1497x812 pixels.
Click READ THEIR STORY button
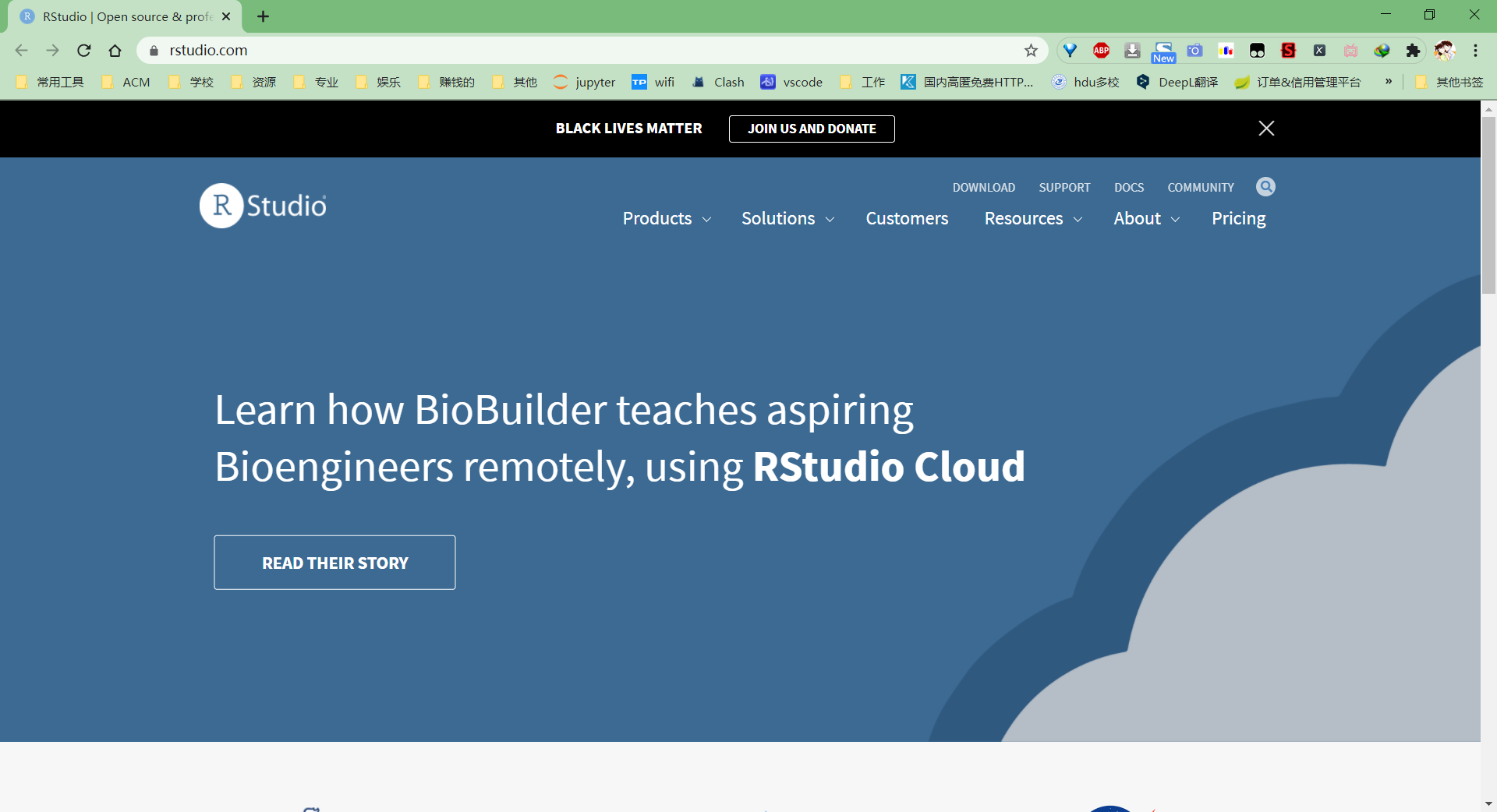pos(334,562)
